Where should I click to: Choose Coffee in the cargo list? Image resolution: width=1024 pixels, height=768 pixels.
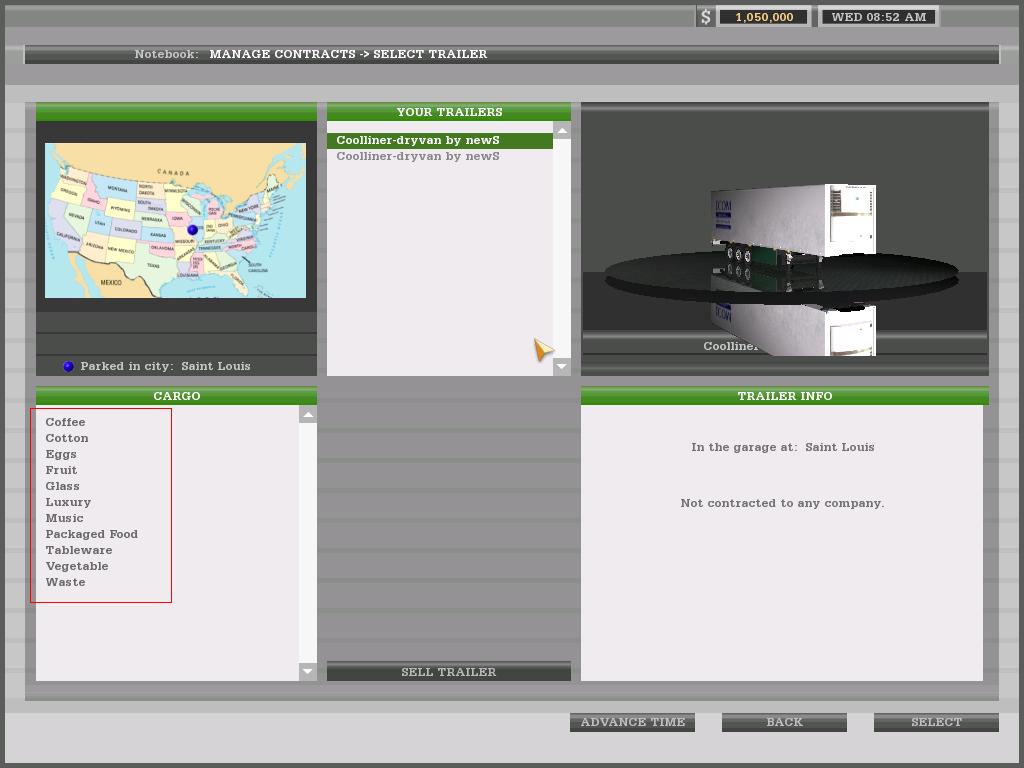click(x=66, y=422)
